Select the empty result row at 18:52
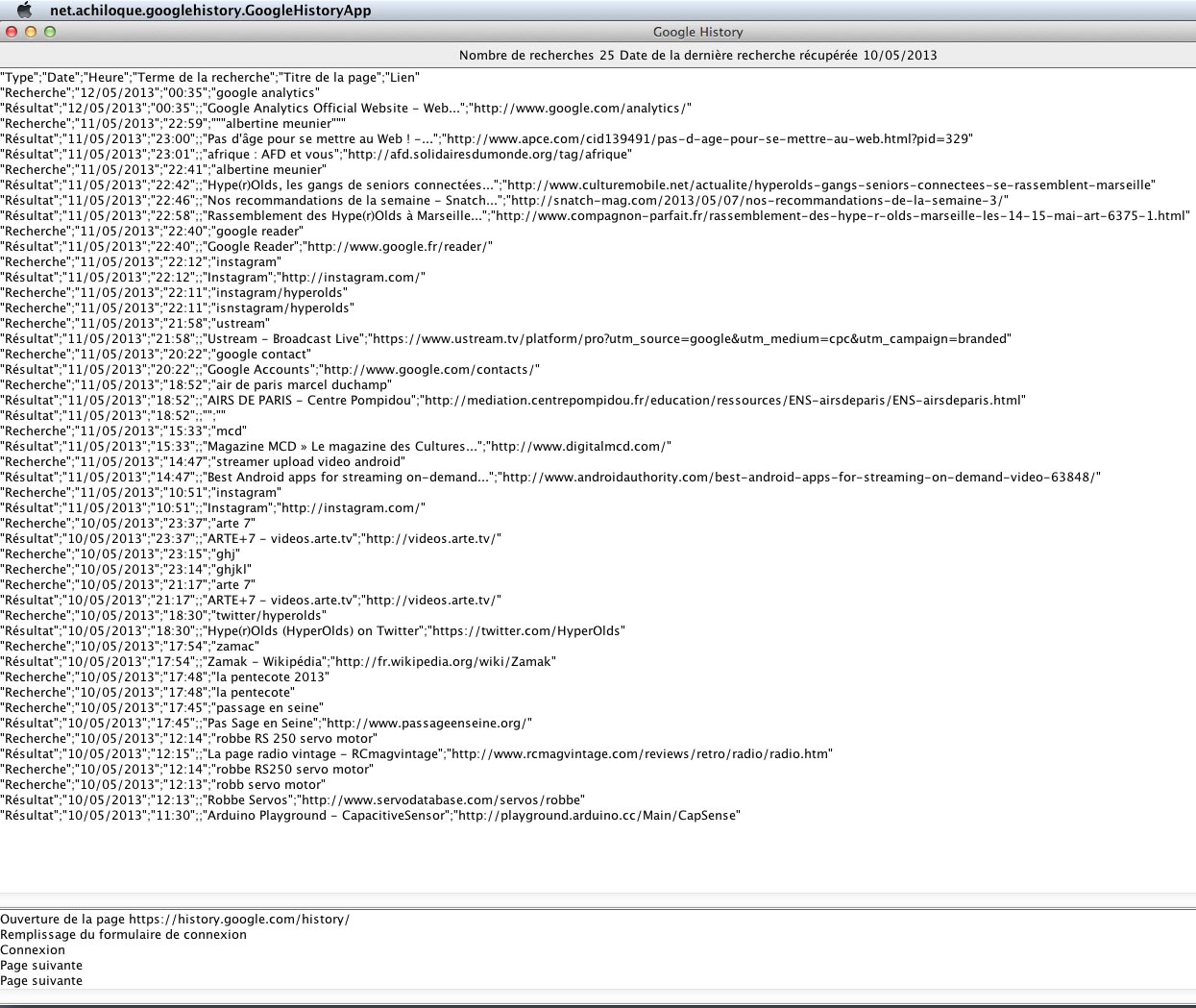Screen dimensions: 1196x1008 pyautogui.click(x=113, y=416)
